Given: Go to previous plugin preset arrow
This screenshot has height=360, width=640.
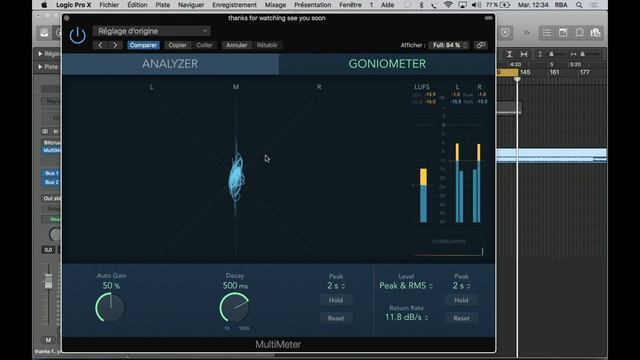Looking at the screenshot, I should click(100, 45).
